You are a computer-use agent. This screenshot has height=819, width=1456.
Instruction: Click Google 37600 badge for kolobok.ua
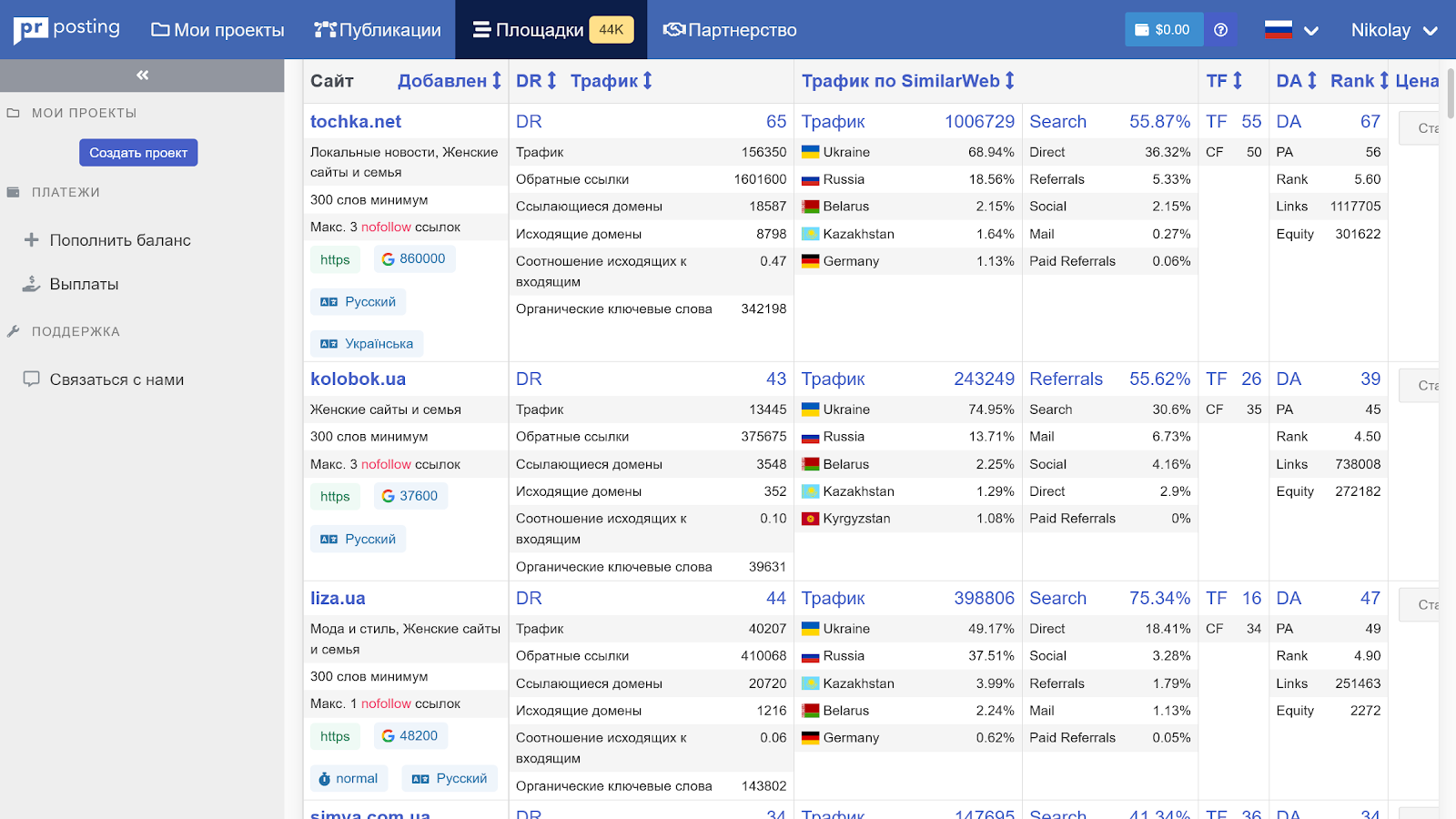(410, 496)
